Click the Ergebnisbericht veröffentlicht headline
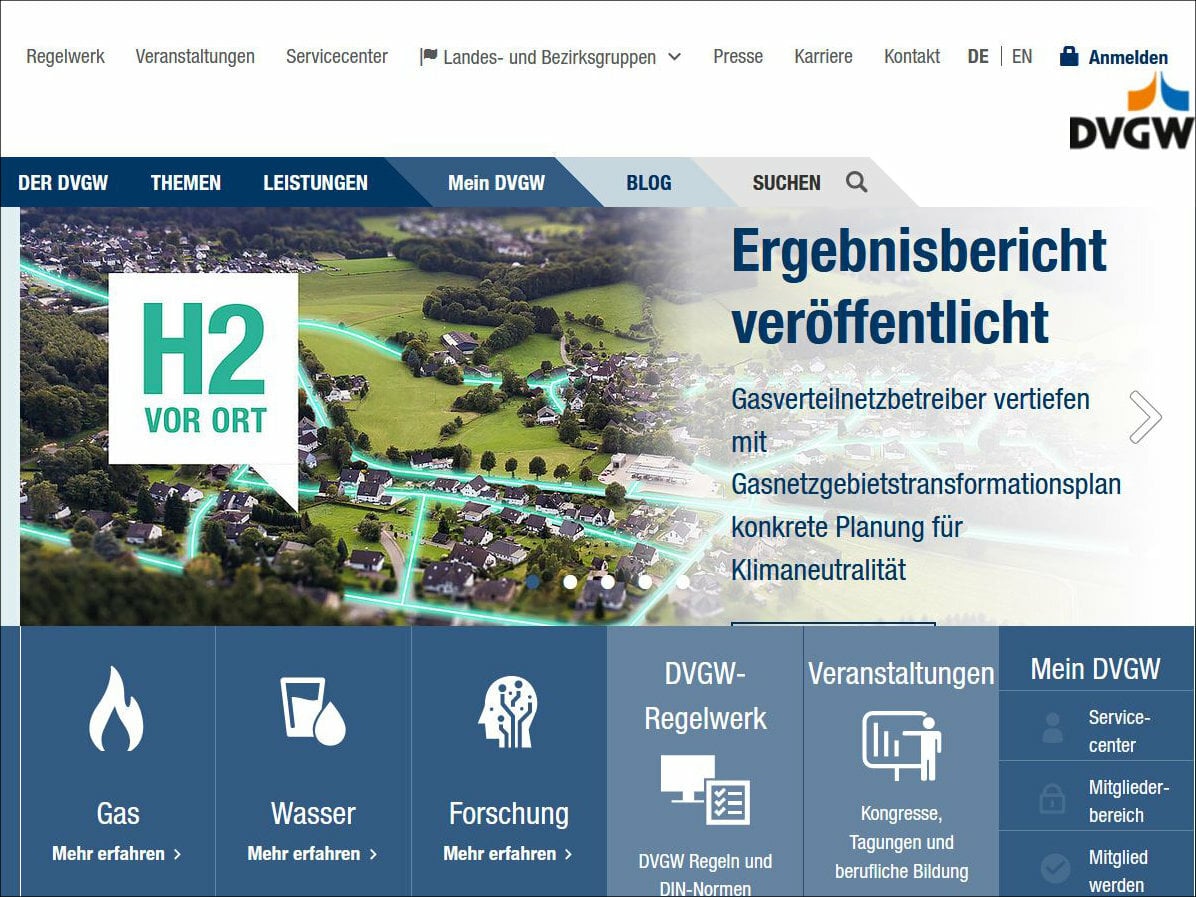 918,286
